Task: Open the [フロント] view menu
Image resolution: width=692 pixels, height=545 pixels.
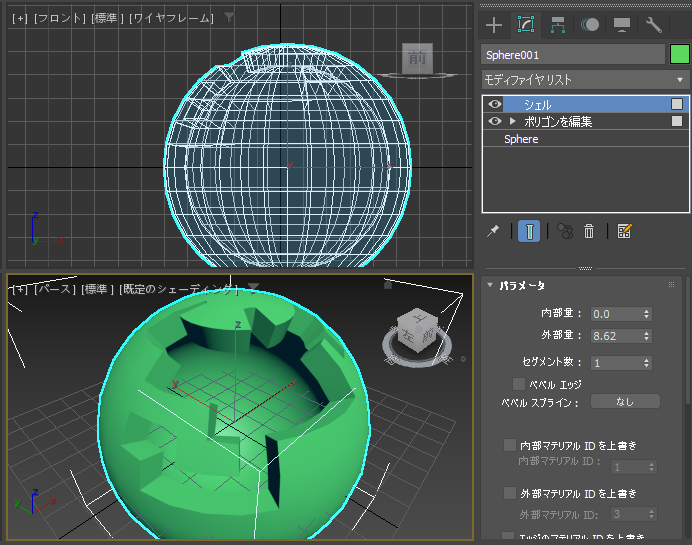Action: 60,18
